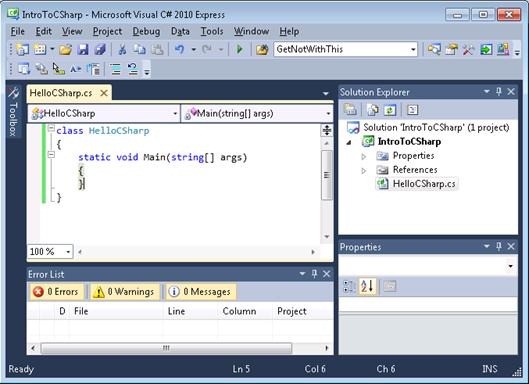Open the Project menu

click(107, 31)
